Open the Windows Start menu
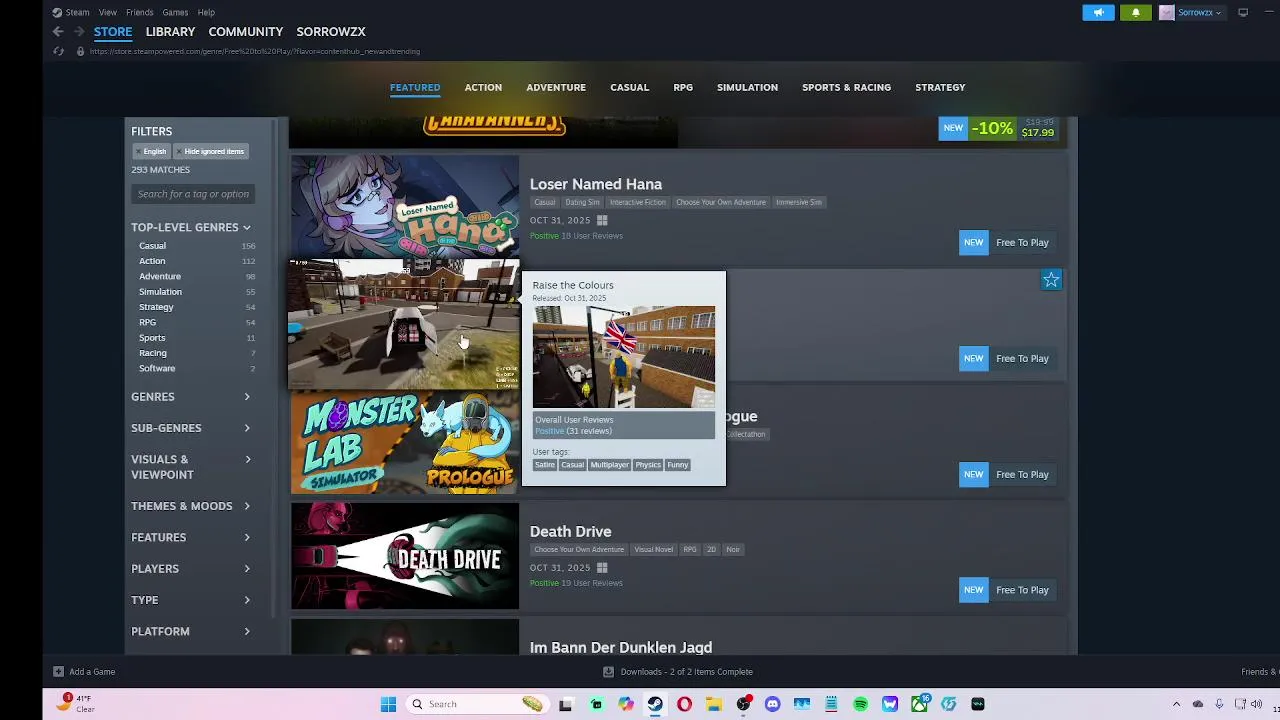The width and height of the screenshot is (1280, 720). tap(388, 704)
